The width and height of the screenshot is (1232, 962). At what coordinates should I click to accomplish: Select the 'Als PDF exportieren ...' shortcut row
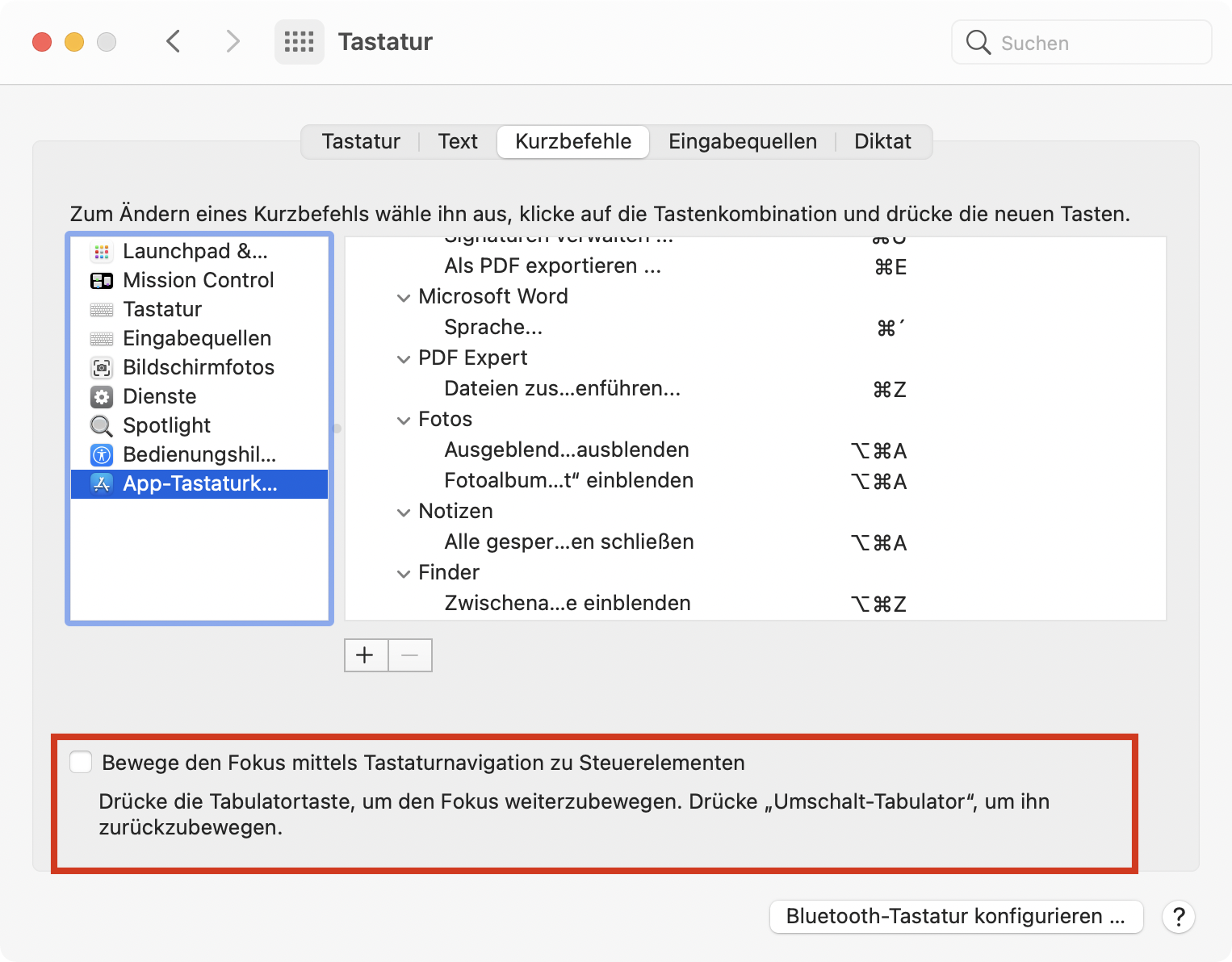[756, 266]
